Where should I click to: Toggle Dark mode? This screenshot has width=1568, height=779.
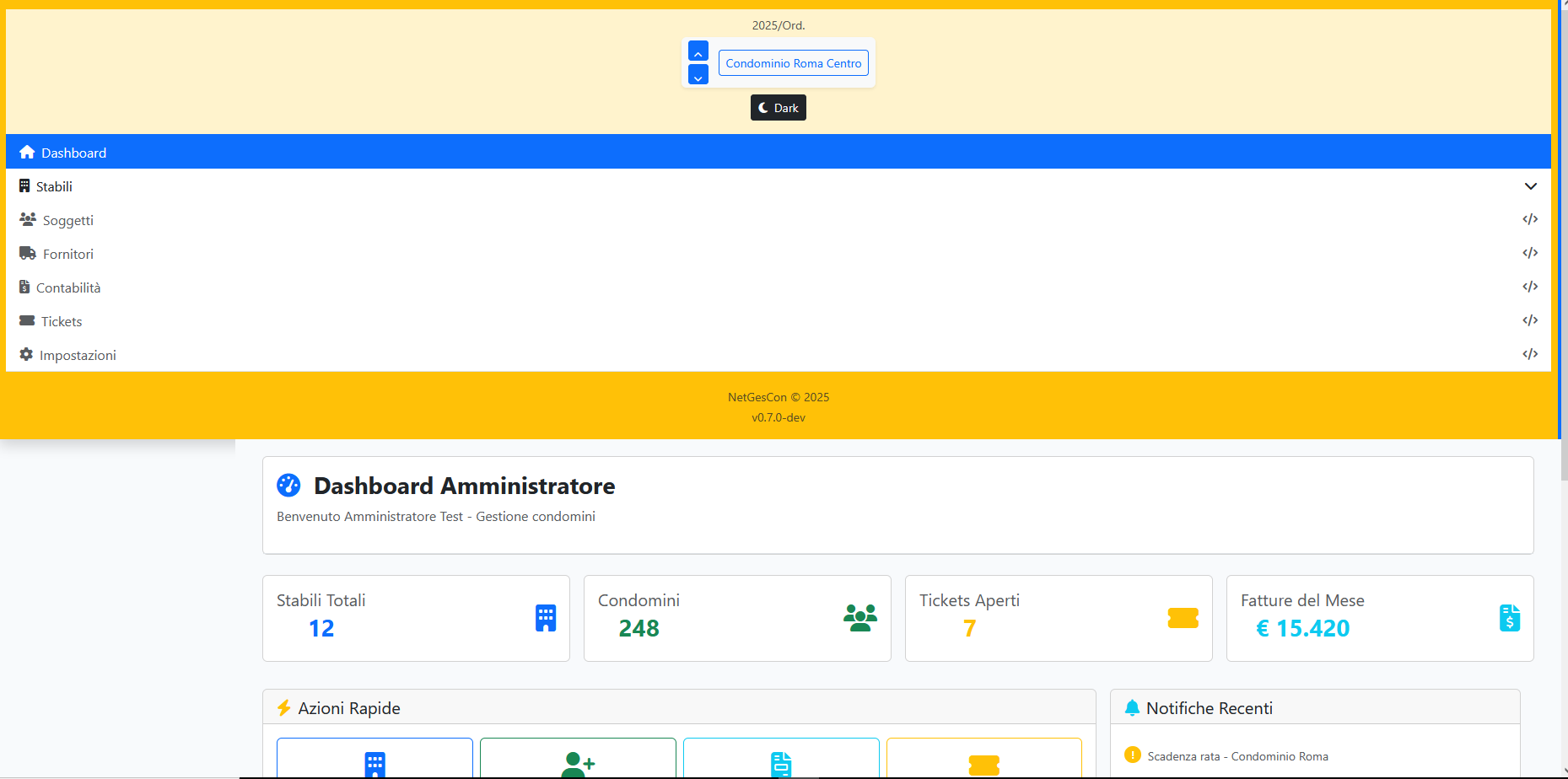pyautogui.click(x=778, y=108)
